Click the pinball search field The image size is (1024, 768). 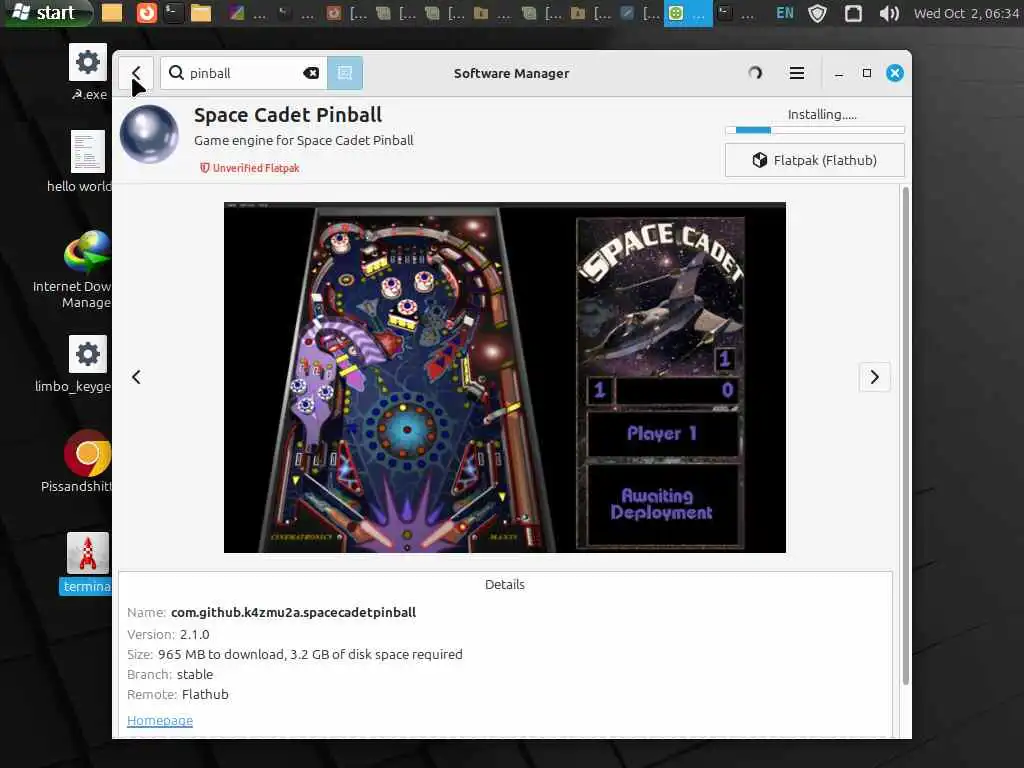point(244,73)
